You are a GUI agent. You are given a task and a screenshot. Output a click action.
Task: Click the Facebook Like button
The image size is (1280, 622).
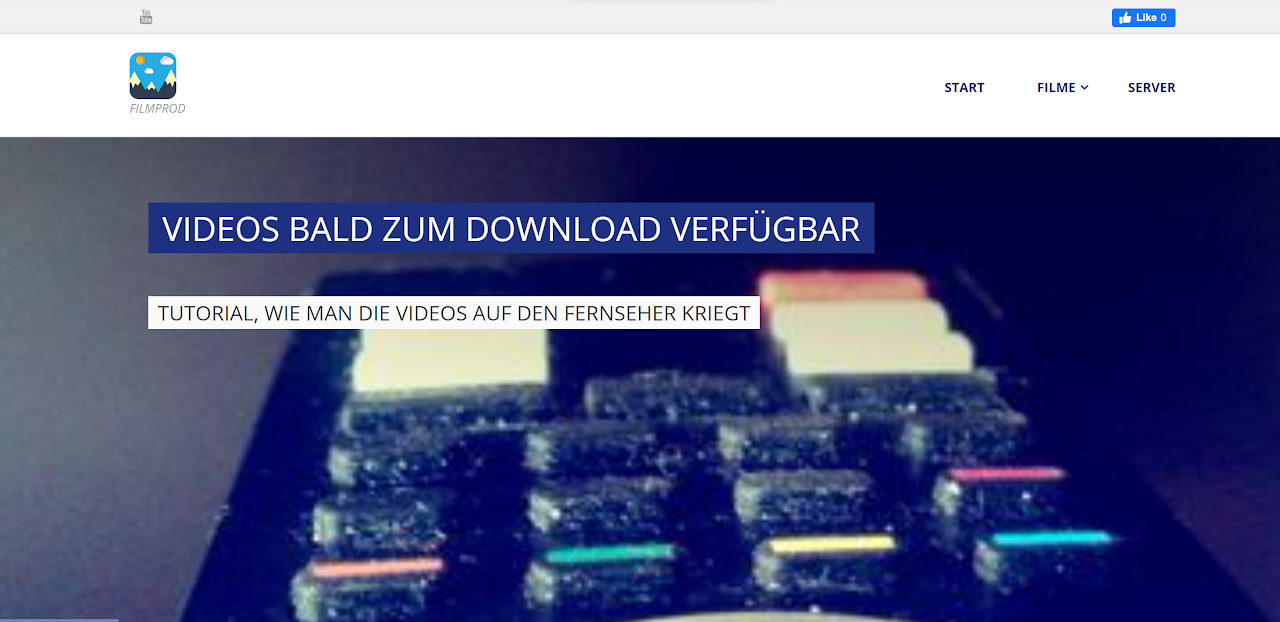1143,18
